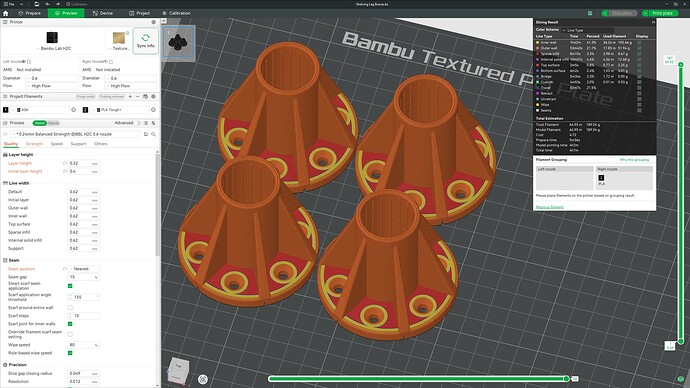Open the Color Scheme dropdown
Screen dimensions: 690x388
587,30
